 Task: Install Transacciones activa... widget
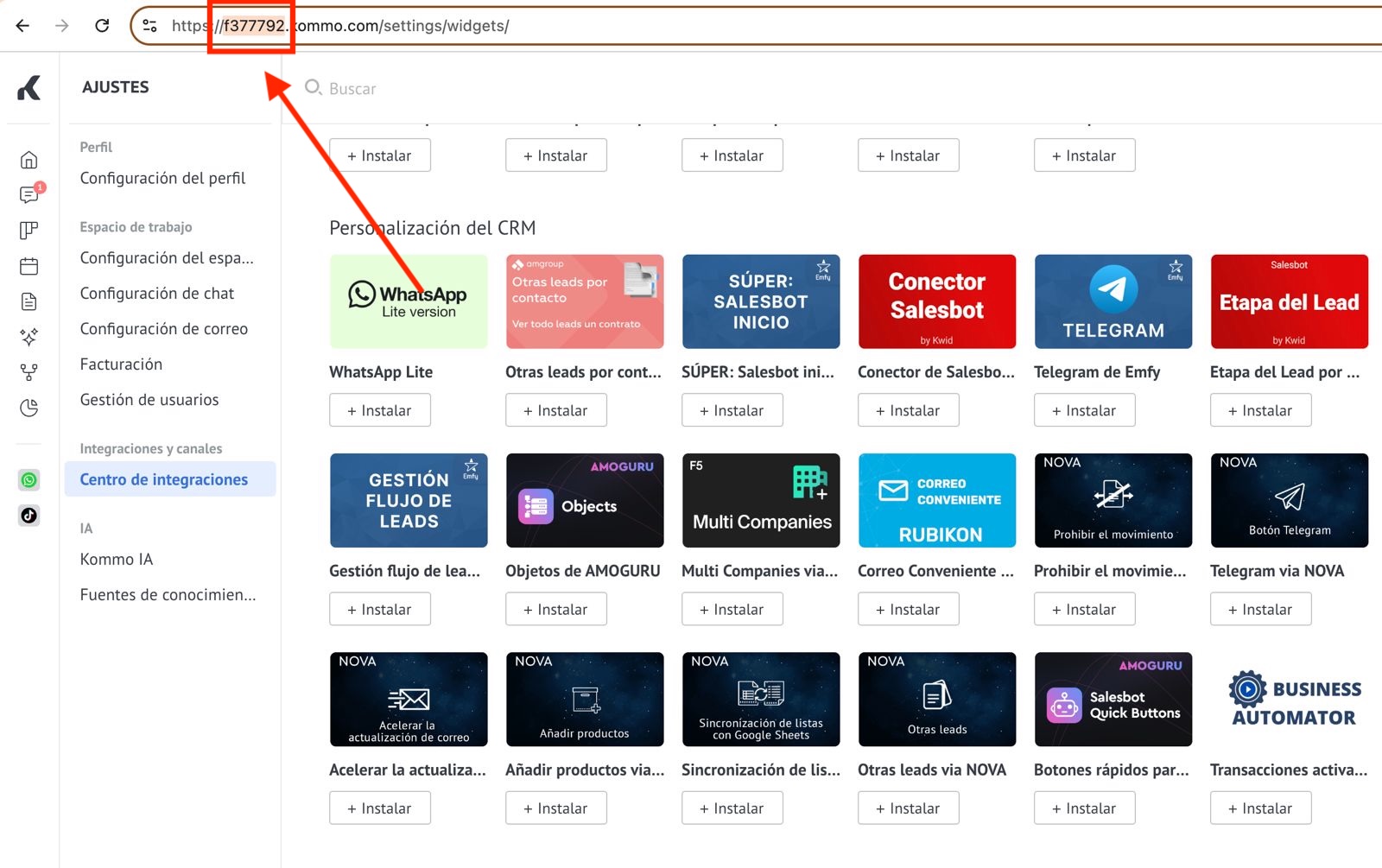coord(1261,808)
